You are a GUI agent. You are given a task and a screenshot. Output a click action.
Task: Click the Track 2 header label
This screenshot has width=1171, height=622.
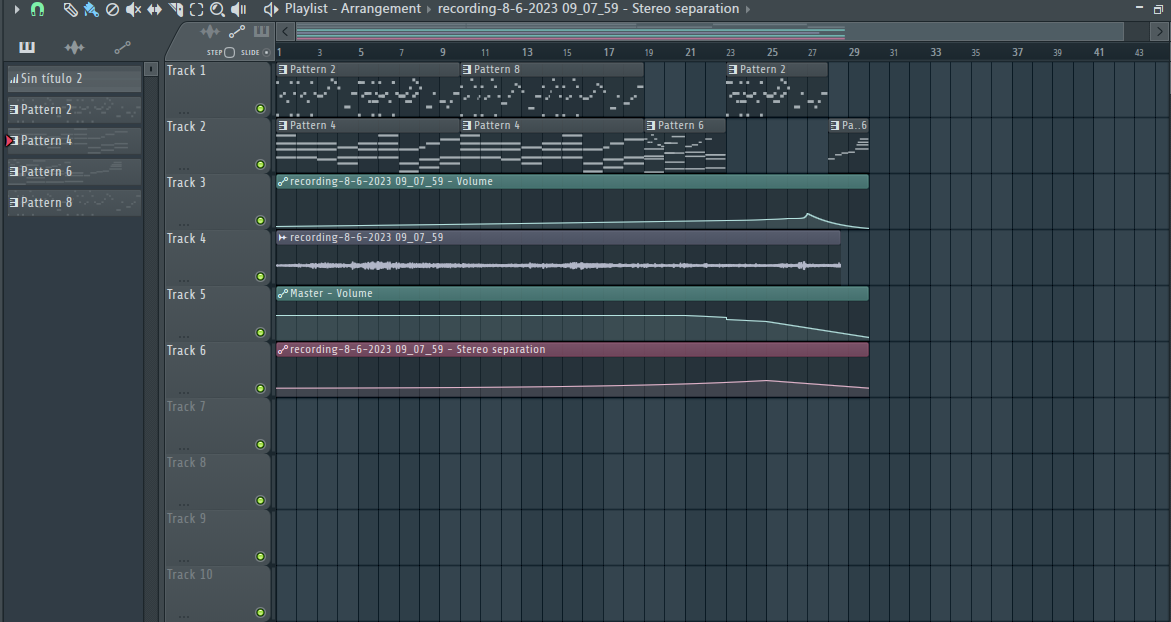click(186, 126)
